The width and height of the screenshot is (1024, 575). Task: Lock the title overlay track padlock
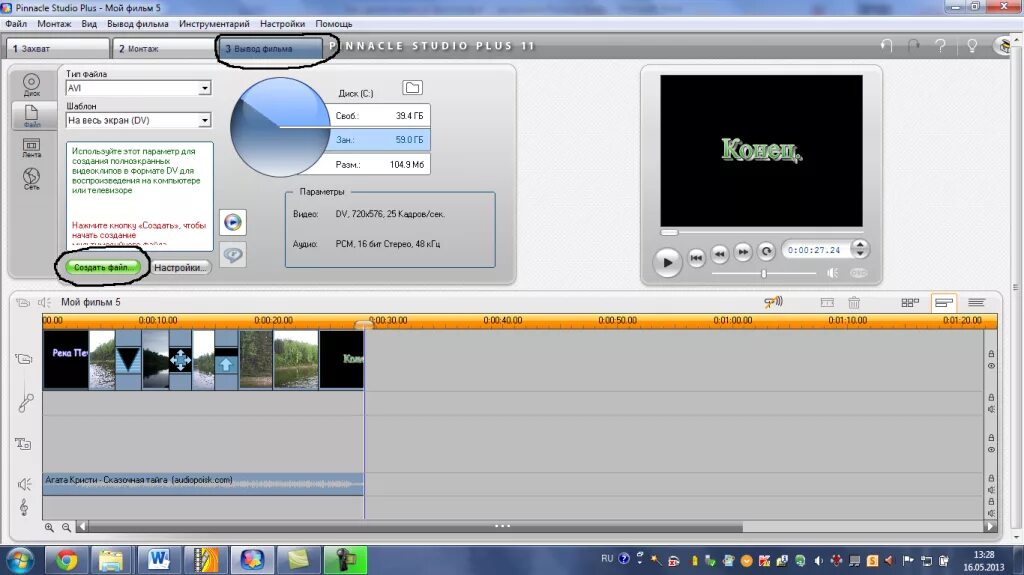click(991, 438)
